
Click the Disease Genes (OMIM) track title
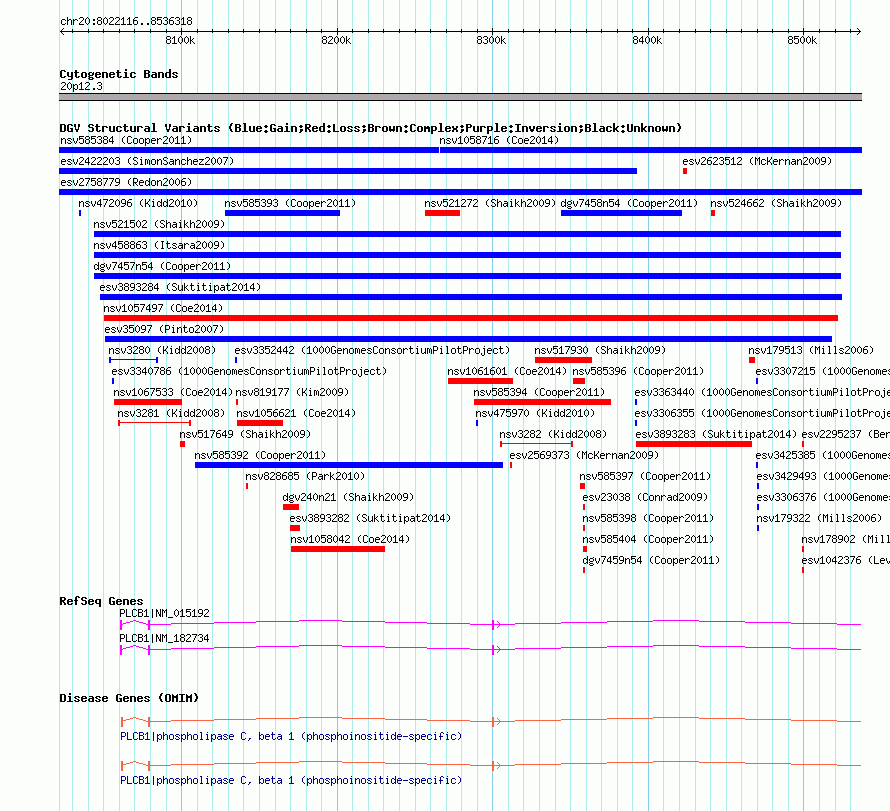[129, 698]
